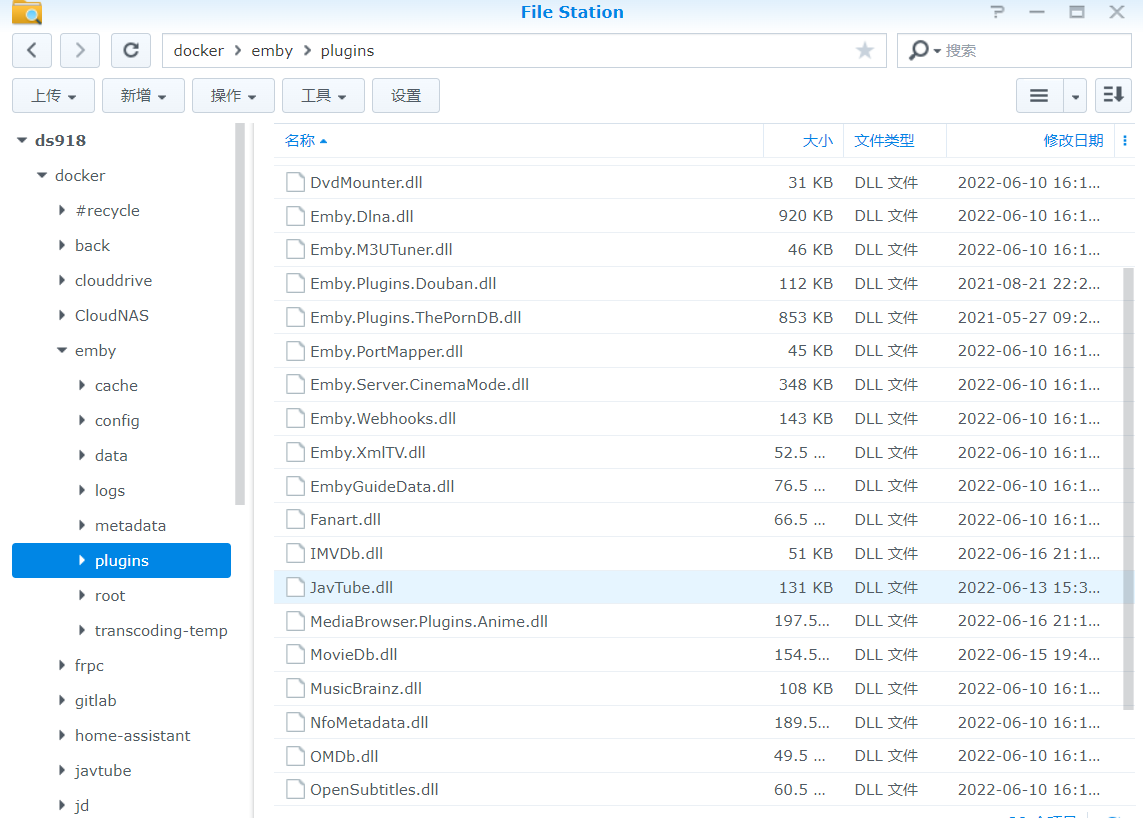The width and height of the screenshot is (1143, 818).
Task: Expand the home-assistant folder node
Action: (x=62, y=735)
